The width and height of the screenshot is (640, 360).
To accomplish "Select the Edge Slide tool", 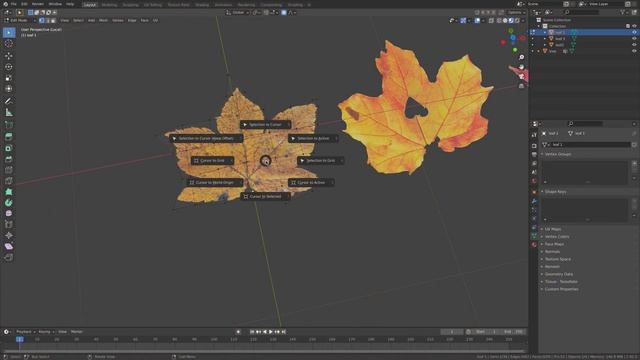I will point(9,224).
